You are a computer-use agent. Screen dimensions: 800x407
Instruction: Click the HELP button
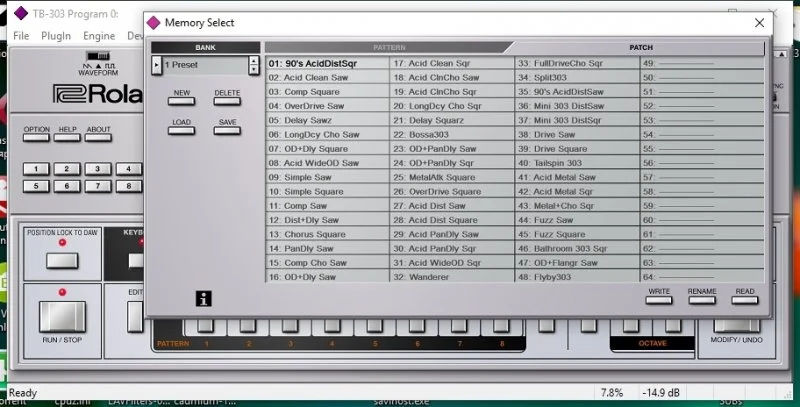[67, 138]
